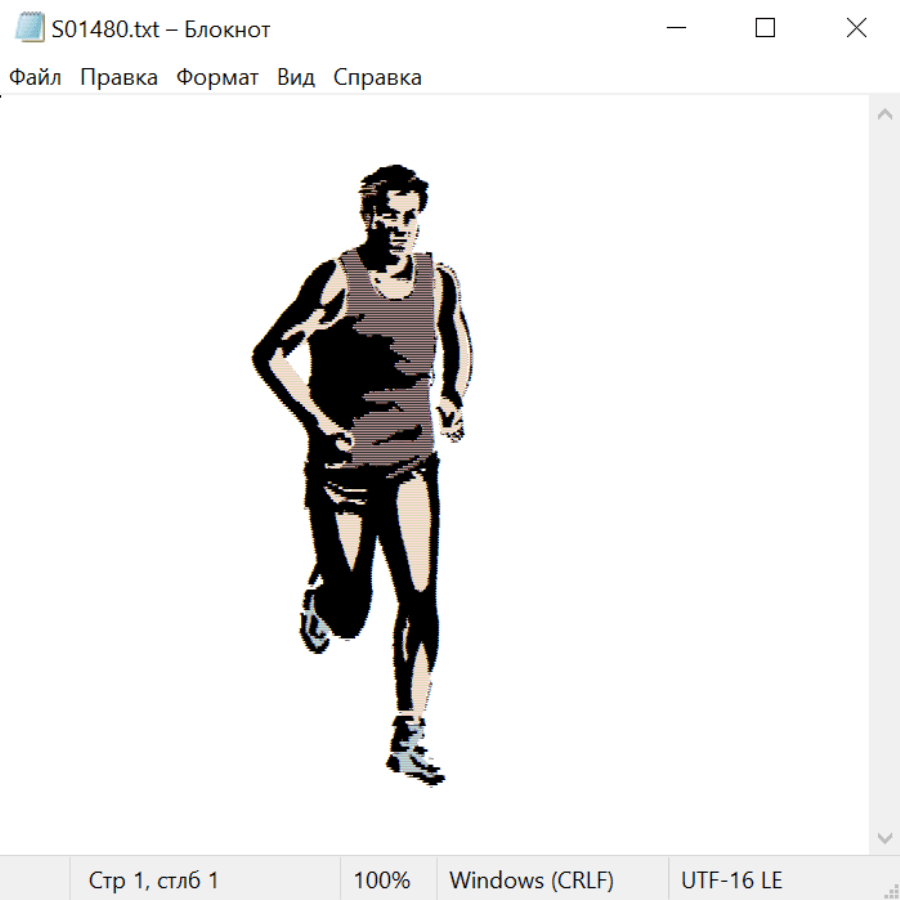Viewport: 900px width, 900px height.
Task: Click the UTF-16 LE encoding indicator
Action: pos(731,880)
